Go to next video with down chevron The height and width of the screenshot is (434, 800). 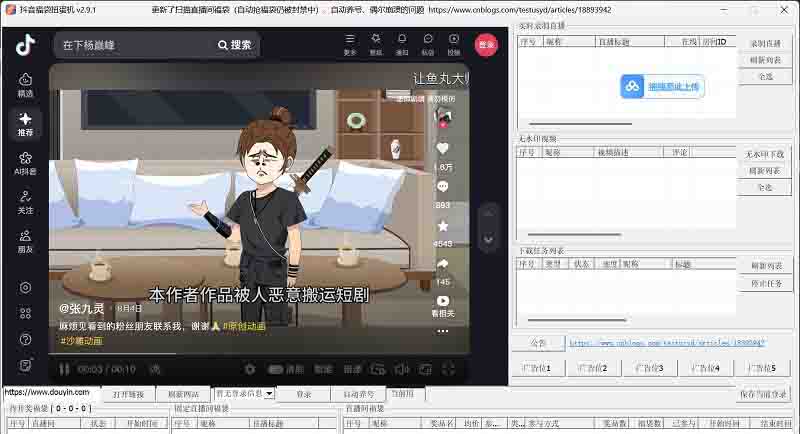[488, 239]
